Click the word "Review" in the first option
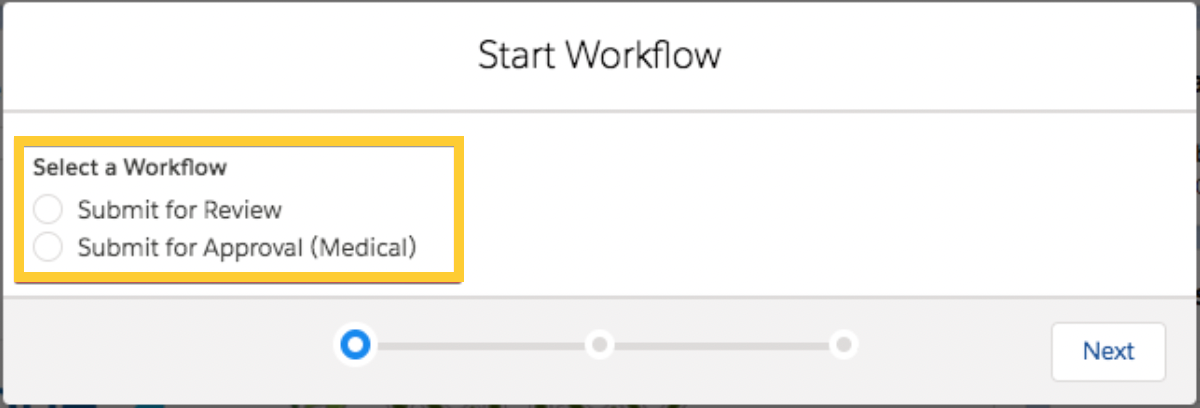Image resolution: width=1200 pixels, height=408 pixels. [x=242, y=210]
